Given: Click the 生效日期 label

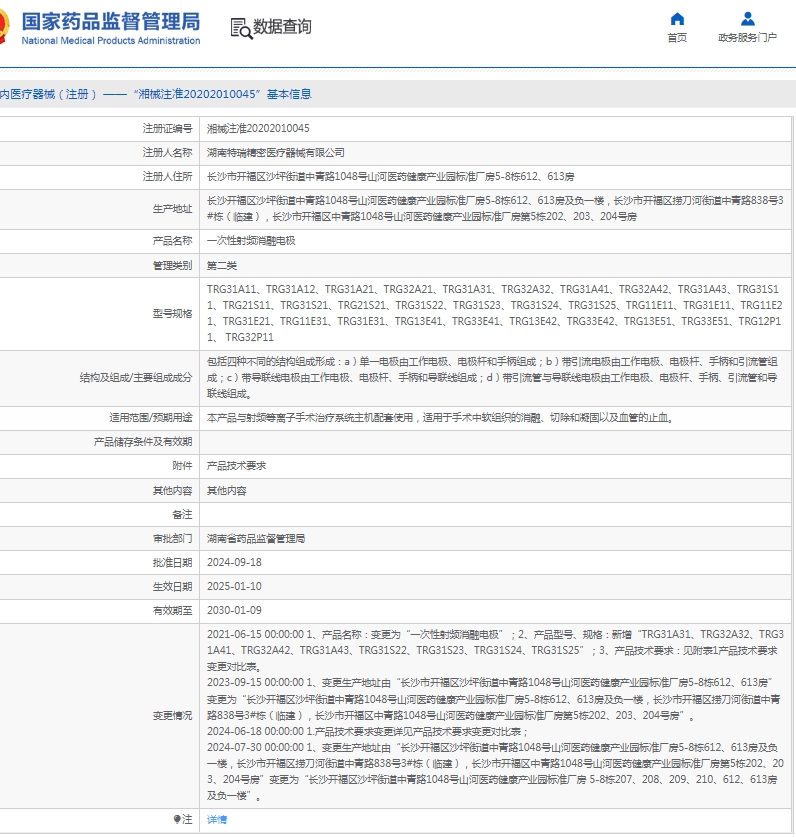Looking at the screenshot, I should click(172, 587).
